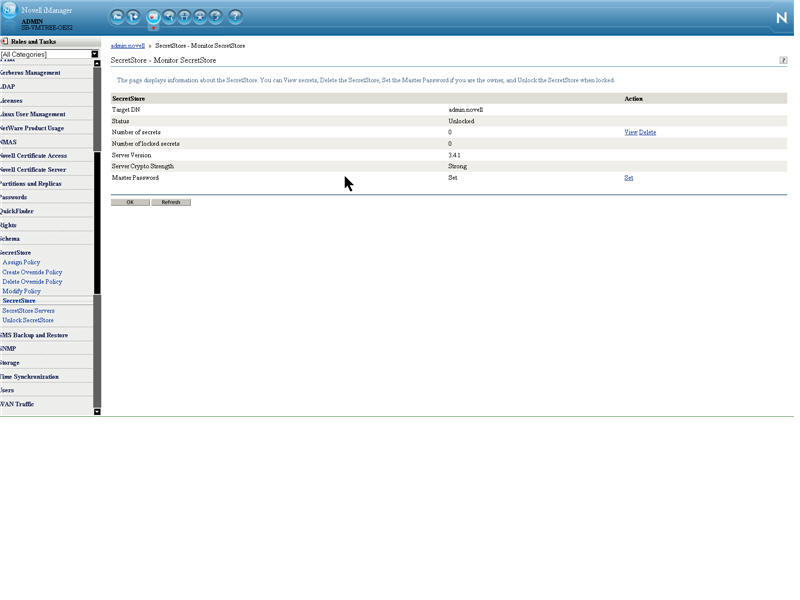The height and width of the screenshot is (600, 800).
Task: Click the Action column header
Action: coord(633,98)
